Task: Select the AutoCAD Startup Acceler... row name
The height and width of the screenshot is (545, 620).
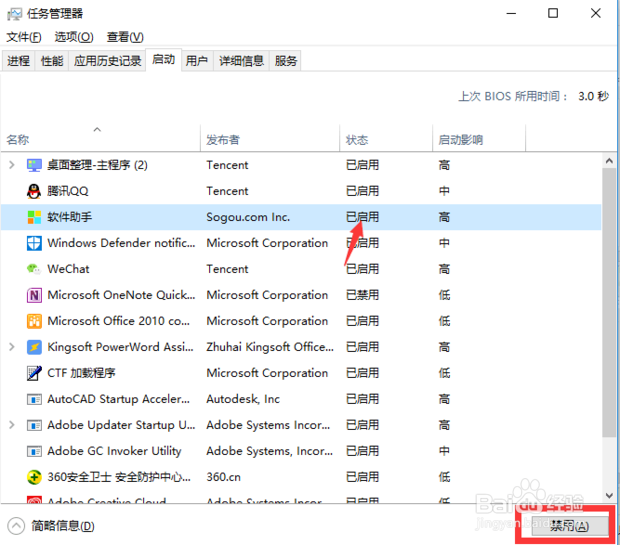Action: 119,399
